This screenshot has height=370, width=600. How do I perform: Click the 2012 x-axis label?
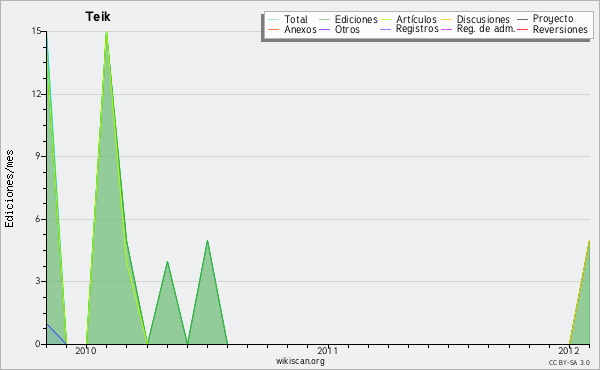pyautogui.click(x=569, y=351)
